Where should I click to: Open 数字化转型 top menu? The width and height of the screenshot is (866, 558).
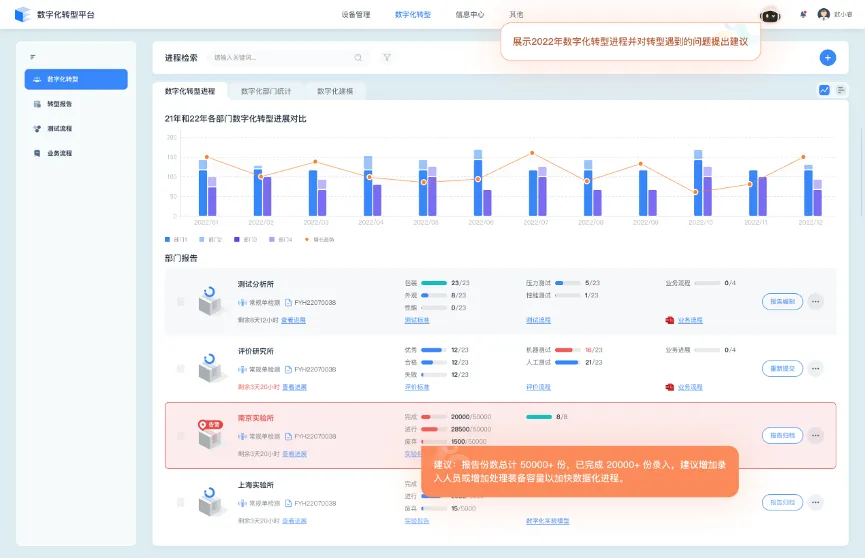pyautogui.click(x=413, y=14)
